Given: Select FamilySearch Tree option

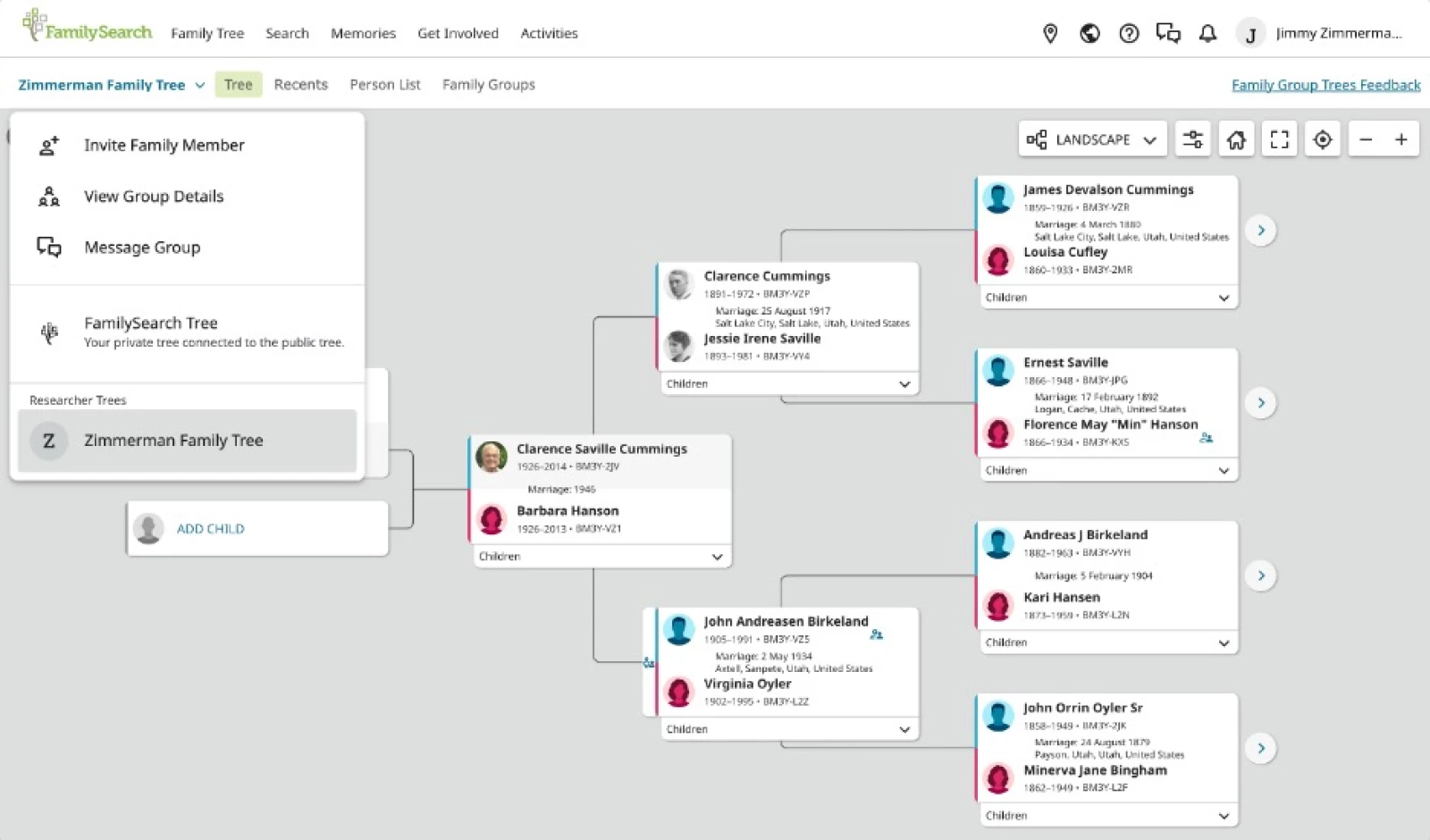Looking at the screenshot, I should tap(187, 332).
